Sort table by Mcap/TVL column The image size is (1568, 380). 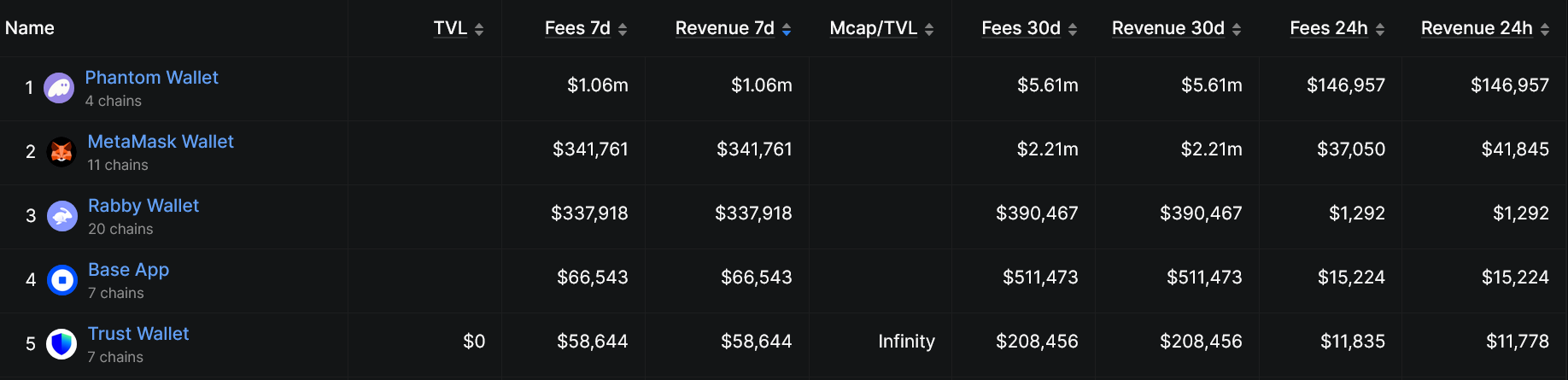click(x=873, y=28)
